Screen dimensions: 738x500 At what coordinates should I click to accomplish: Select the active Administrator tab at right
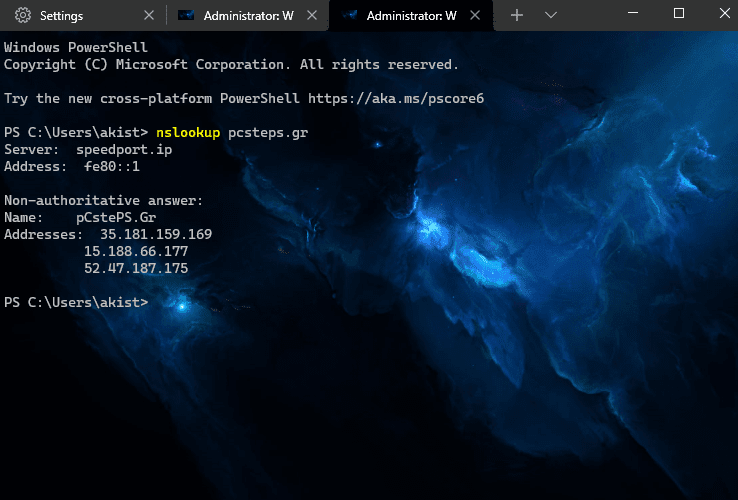pos(411,16)
